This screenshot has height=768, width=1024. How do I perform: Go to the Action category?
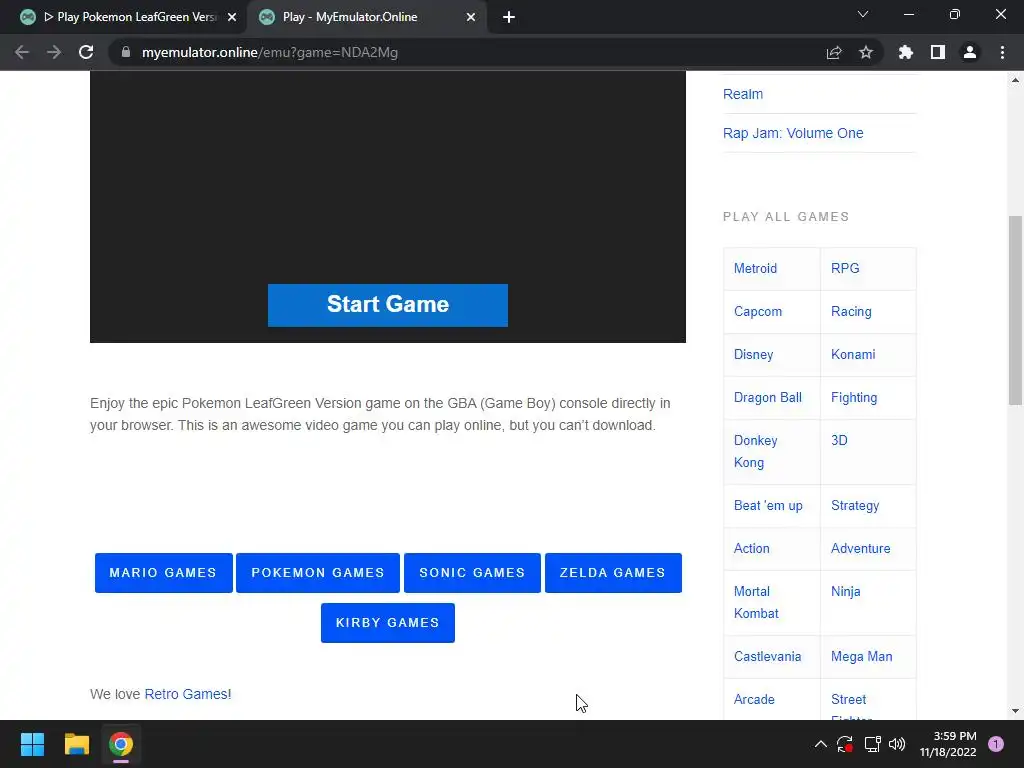[752, 549]
